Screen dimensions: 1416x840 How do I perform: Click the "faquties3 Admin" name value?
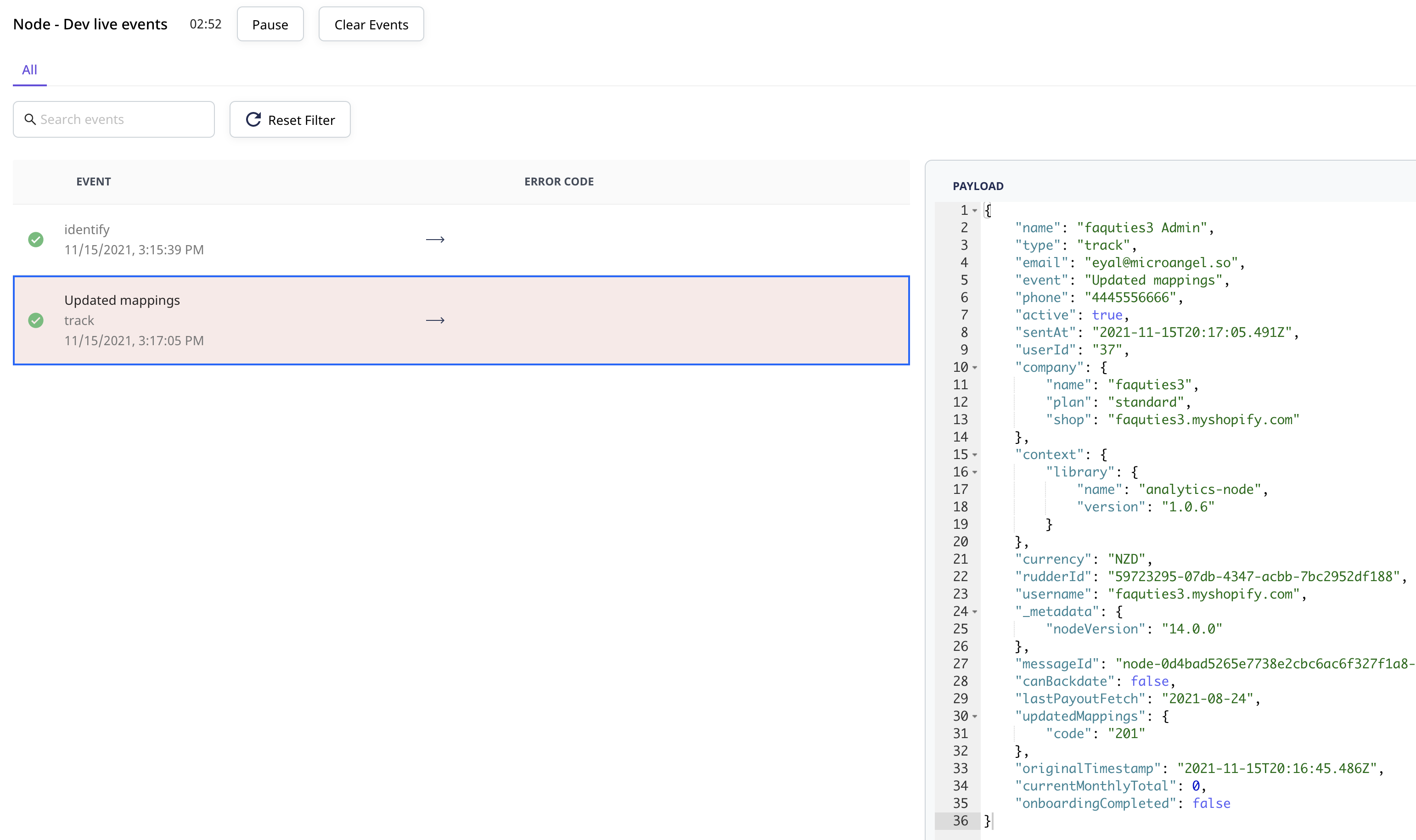tap(1142, 228)
